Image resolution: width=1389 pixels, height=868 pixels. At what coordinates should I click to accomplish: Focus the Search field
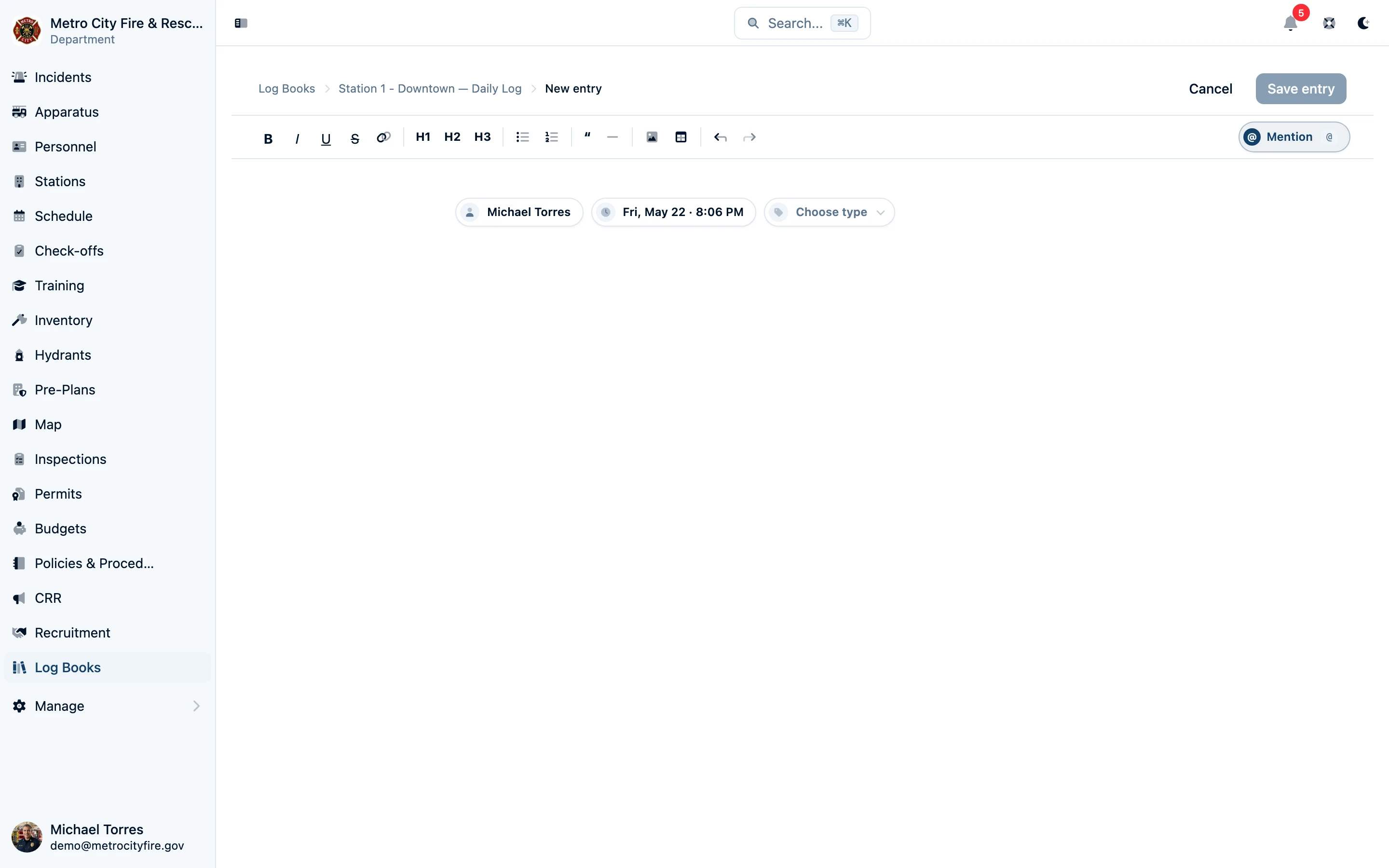coord(802,24)
